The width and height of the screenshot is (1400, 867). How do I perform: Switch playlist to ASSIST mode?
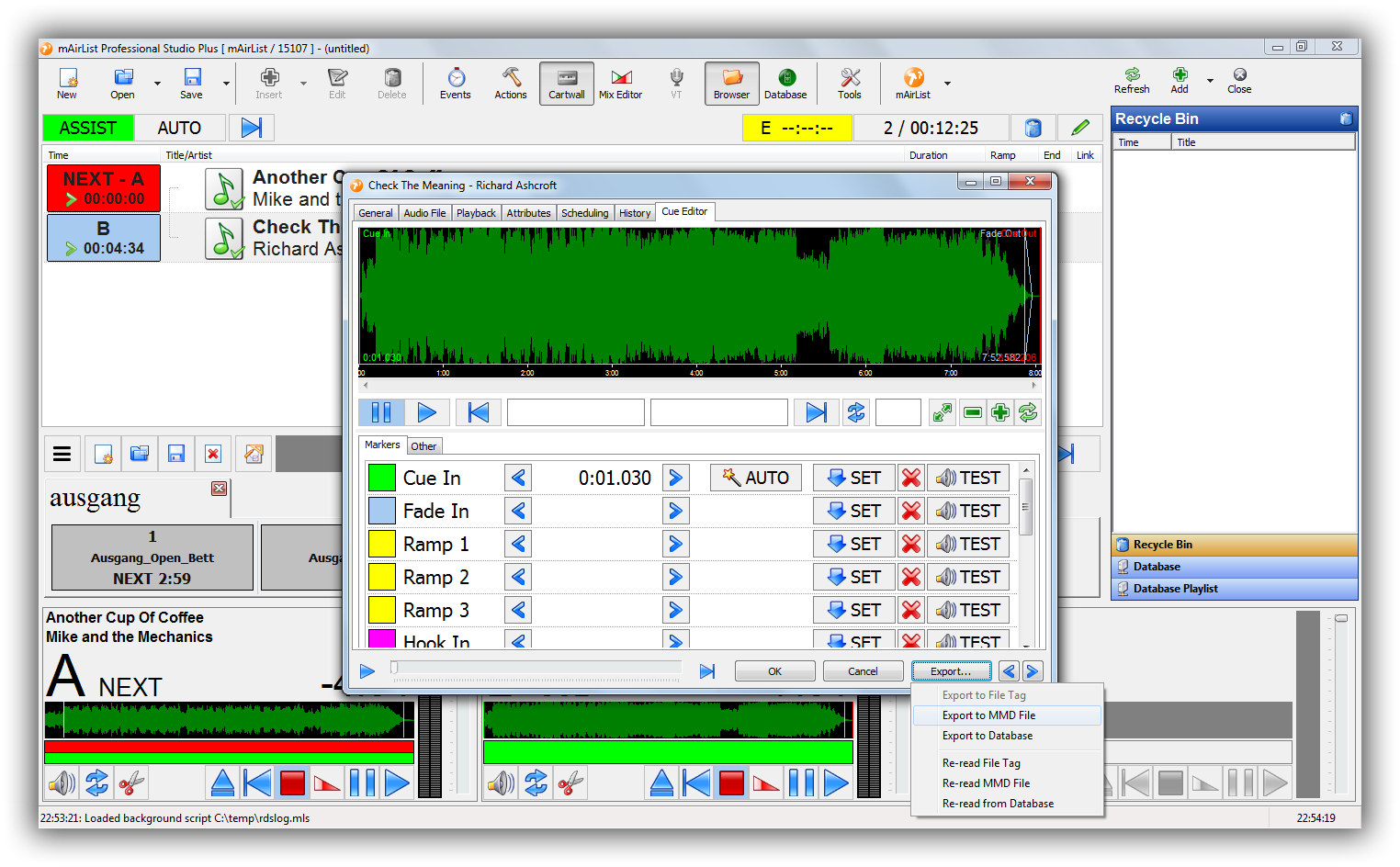click(x=88, y=128)
